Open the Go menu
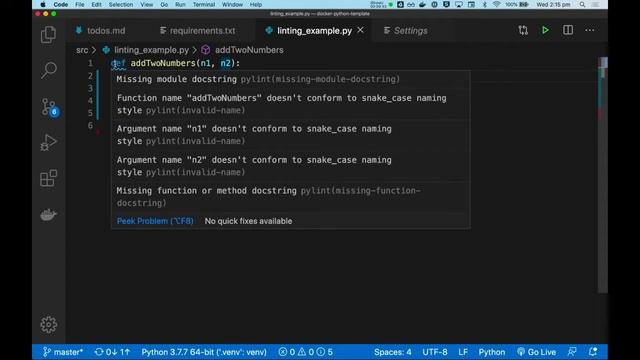The height and width of the screenshot is (360, 640). tap(164, 4)
